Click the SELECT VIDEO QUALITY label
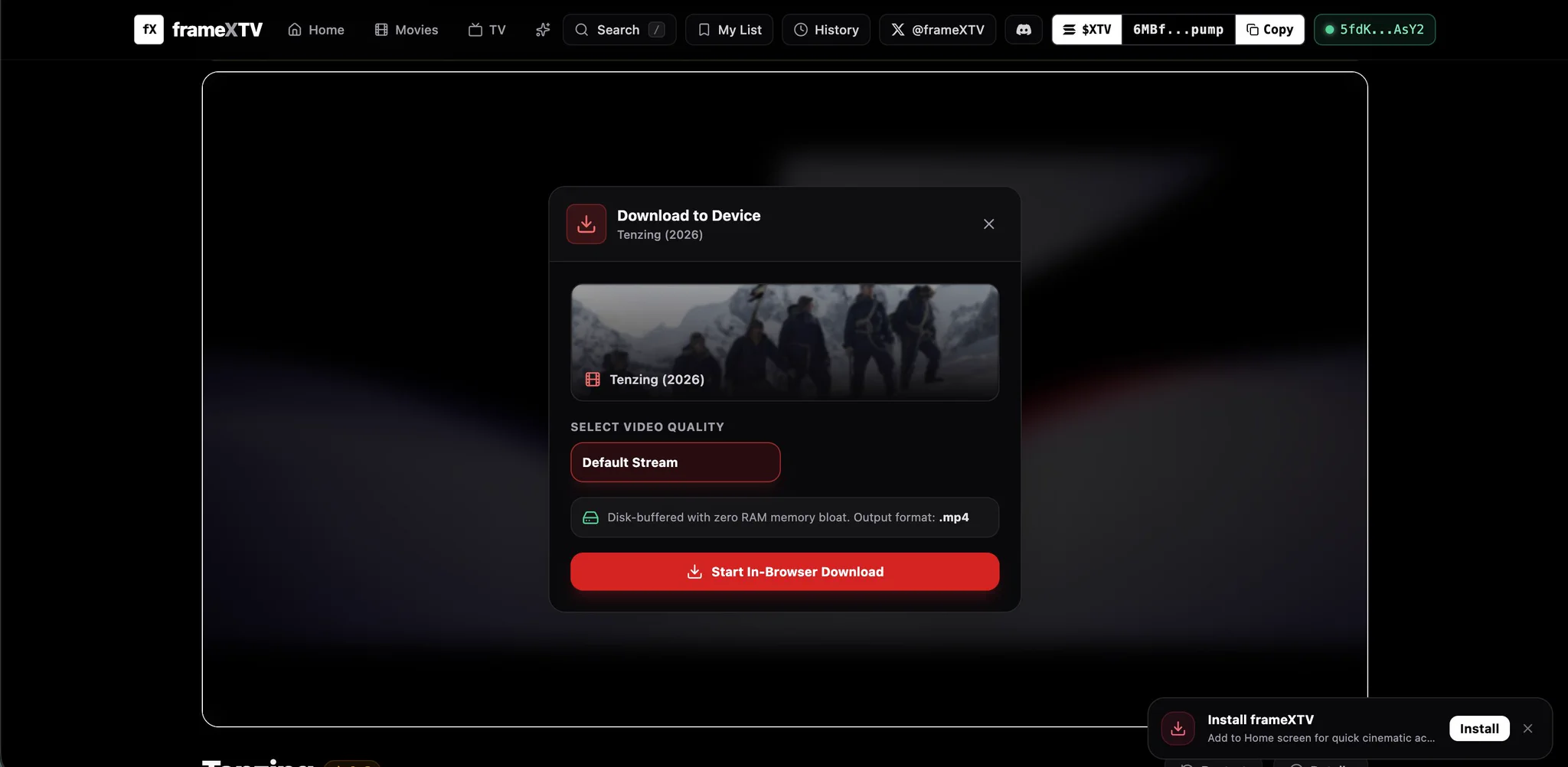Image resolution: width=1568 pixels, height=767 pixels. [647, 426]
